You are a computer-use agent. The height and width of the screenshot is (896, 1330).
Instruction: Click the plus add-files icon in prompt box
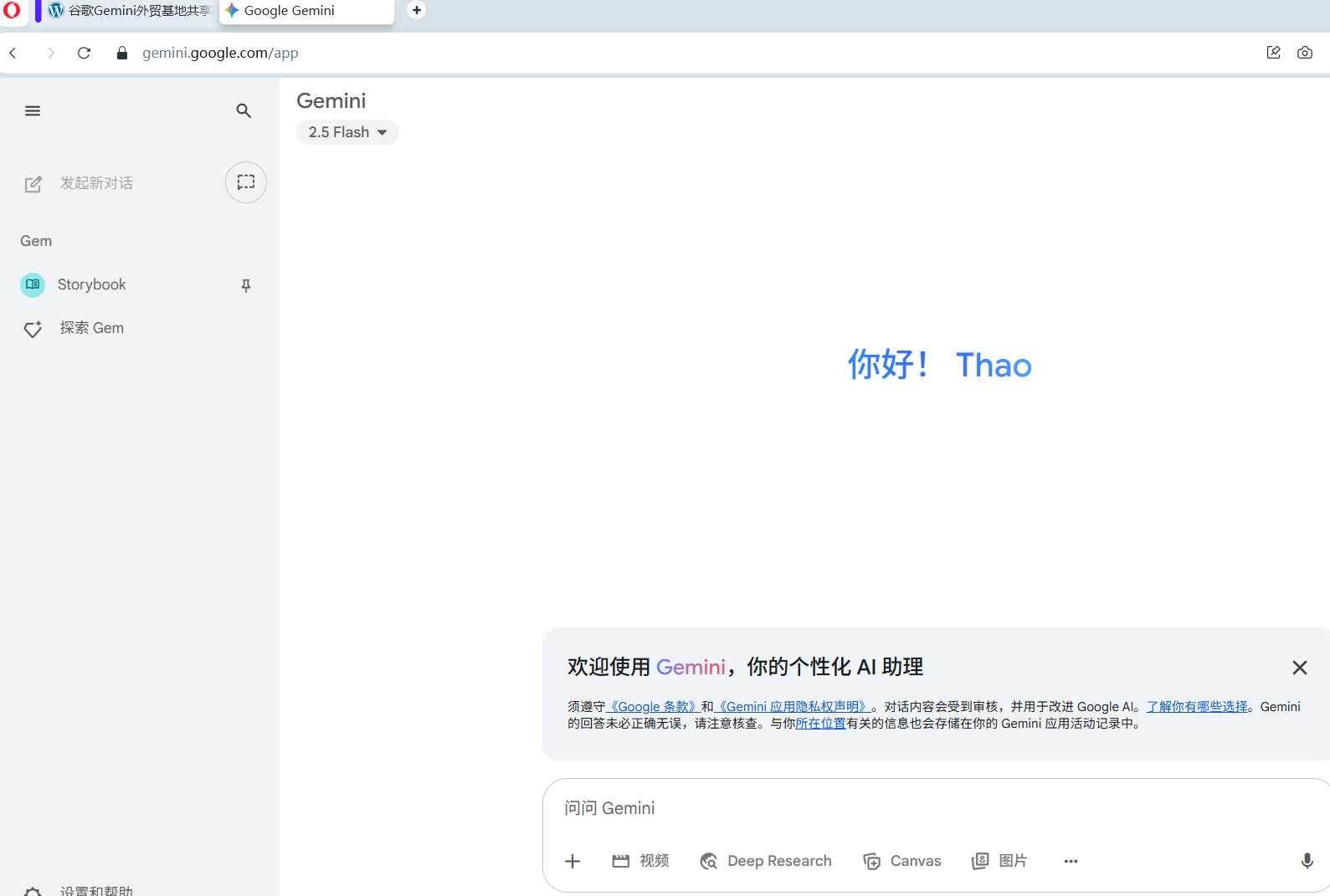point(573,861)
